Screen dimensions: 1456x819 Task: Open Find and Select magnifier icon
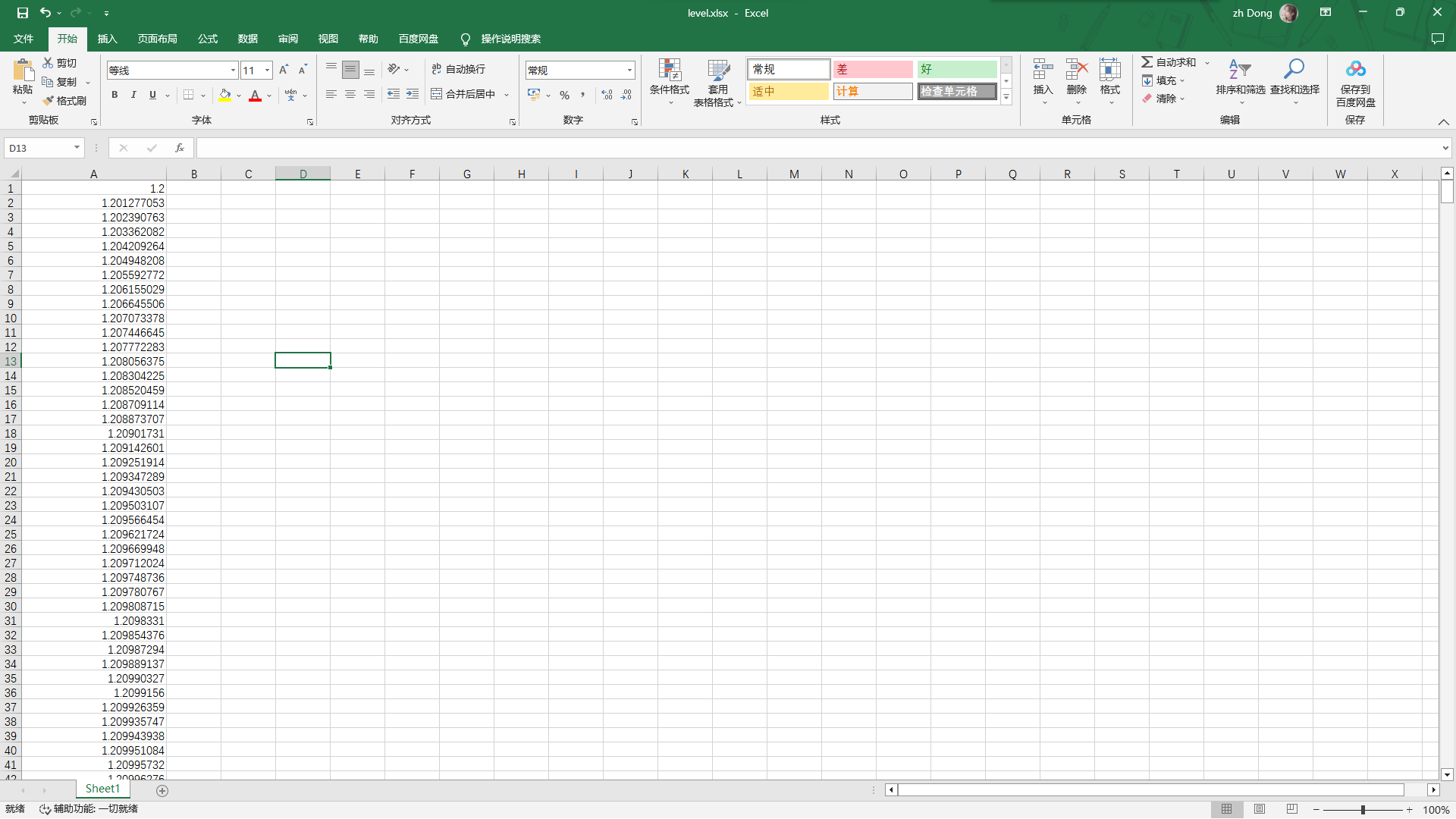click(1294, 70)
